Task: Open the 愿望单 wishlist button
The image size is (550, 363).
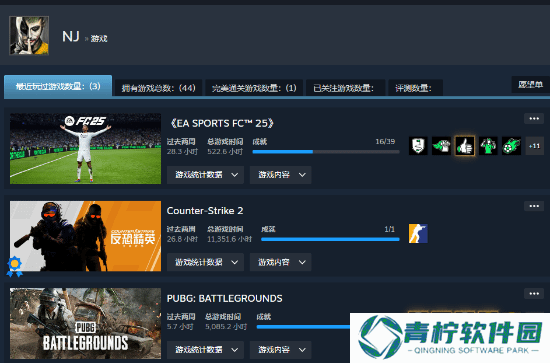Action: click(530, 85)
